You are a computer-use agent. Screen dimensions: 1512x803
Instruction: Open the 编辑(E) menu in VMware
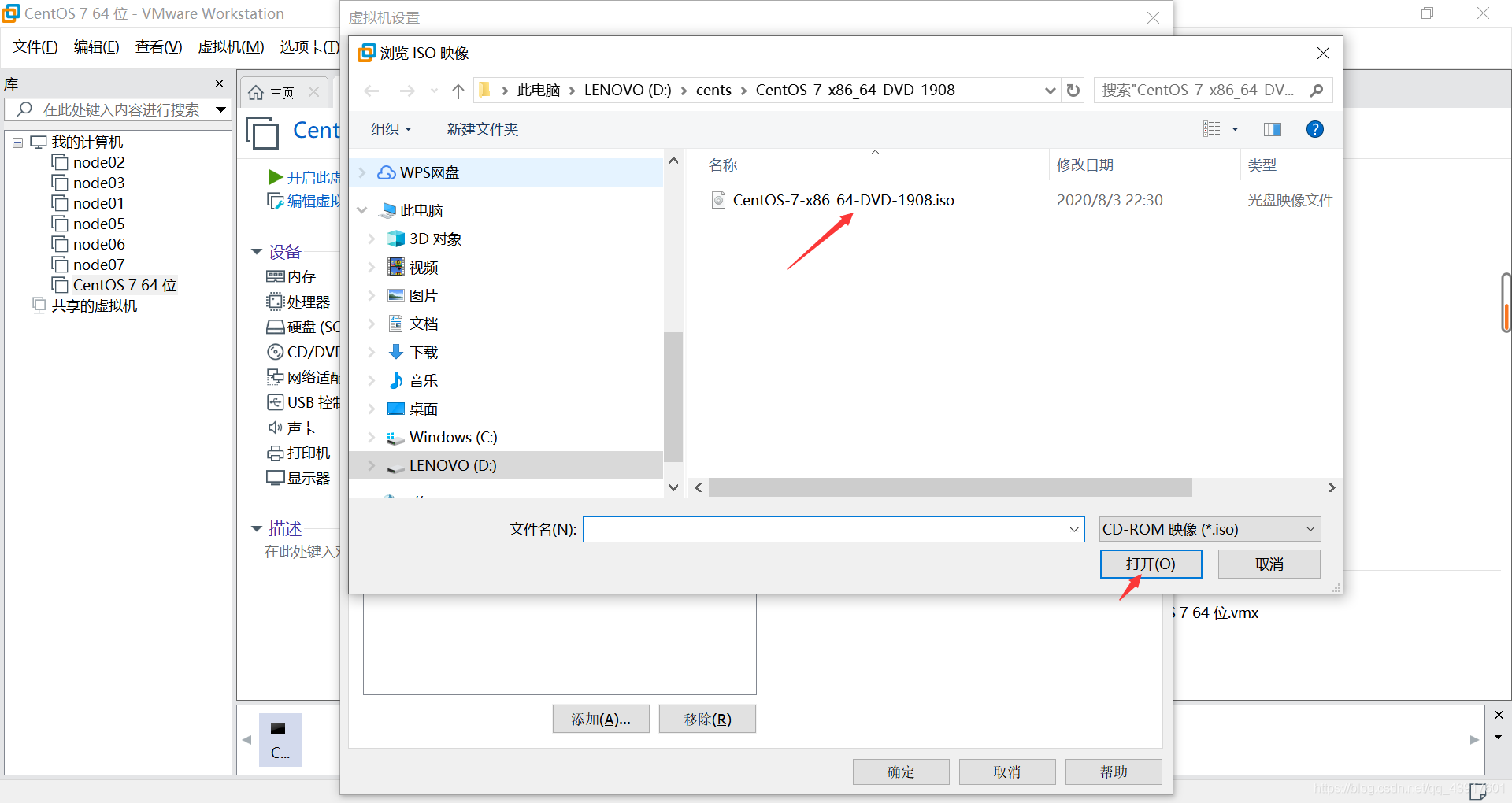97,47
